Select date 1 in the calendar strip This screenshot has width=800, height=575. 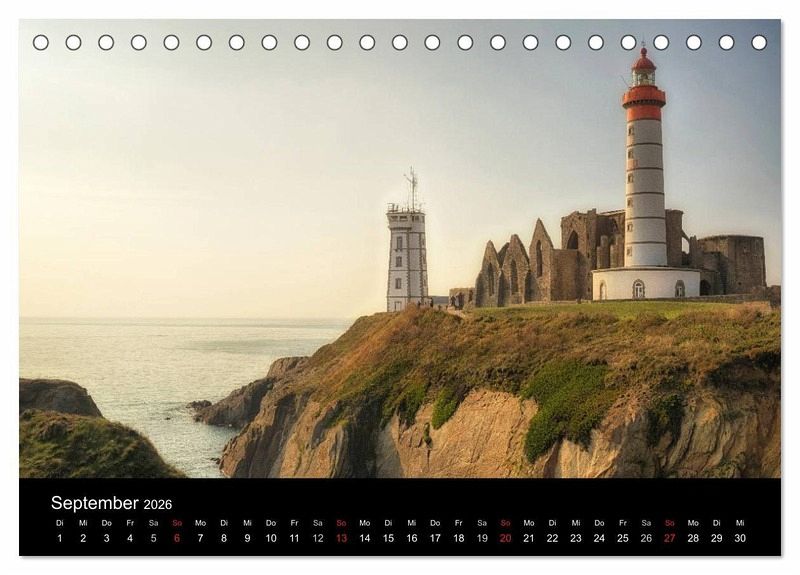pos(60,538)
